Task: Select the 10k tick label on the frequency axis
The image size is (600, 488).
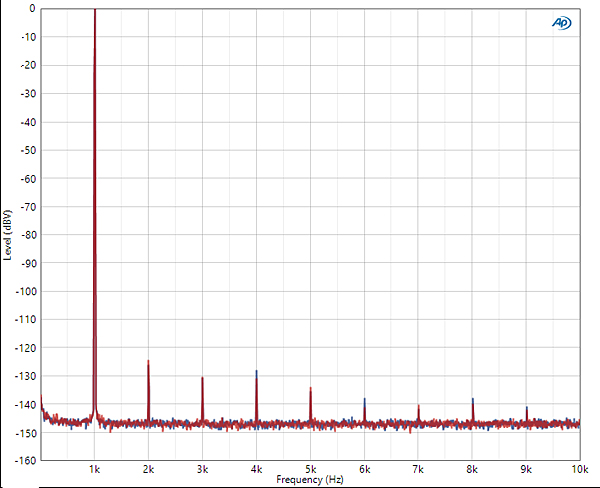Action: point(578,469)
